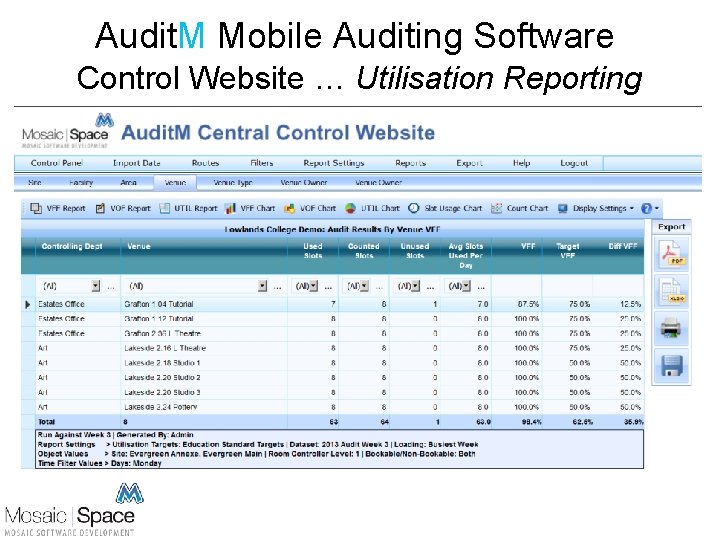
Task: Open the Reports menu
Action: [411, 163]
